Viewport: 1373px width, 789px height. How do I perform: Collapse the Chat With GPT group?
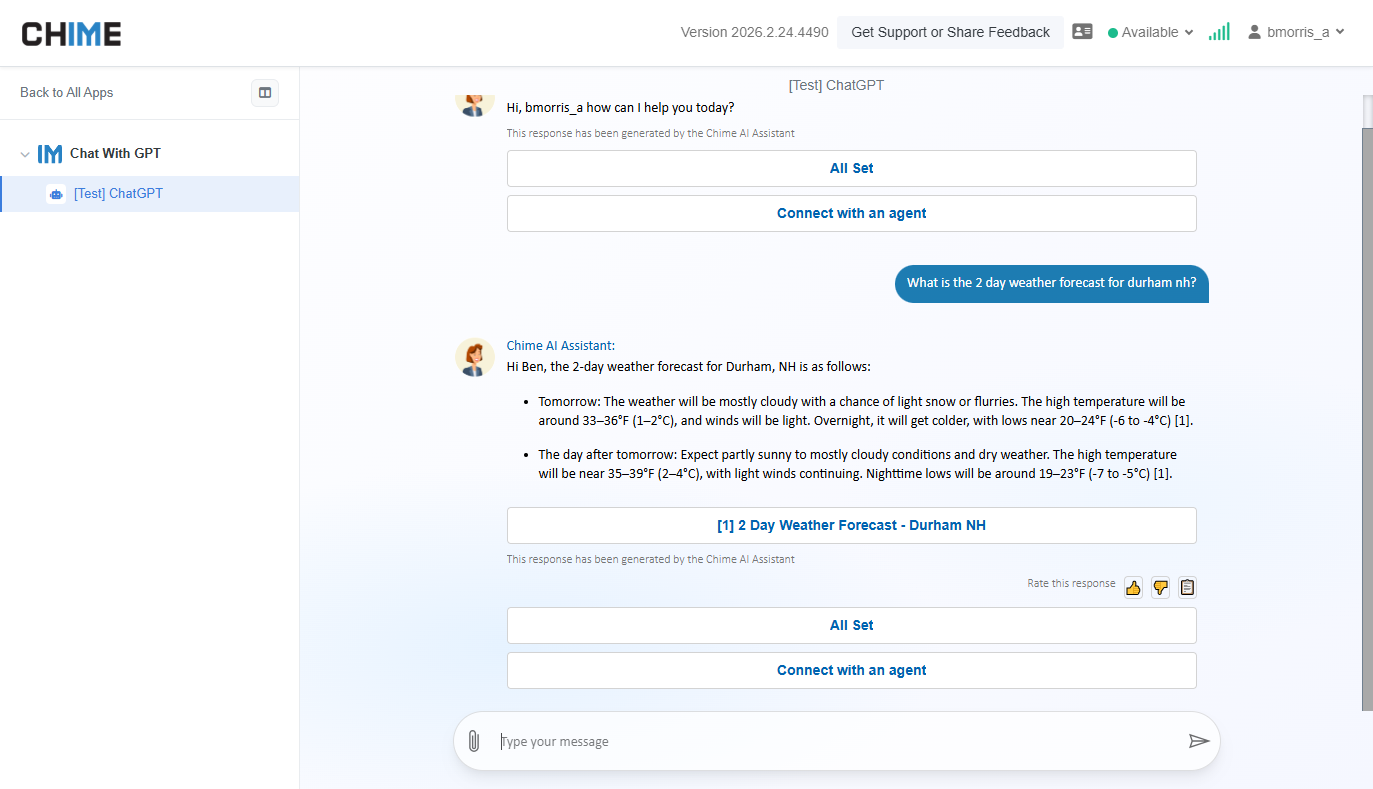click(25, 154)
